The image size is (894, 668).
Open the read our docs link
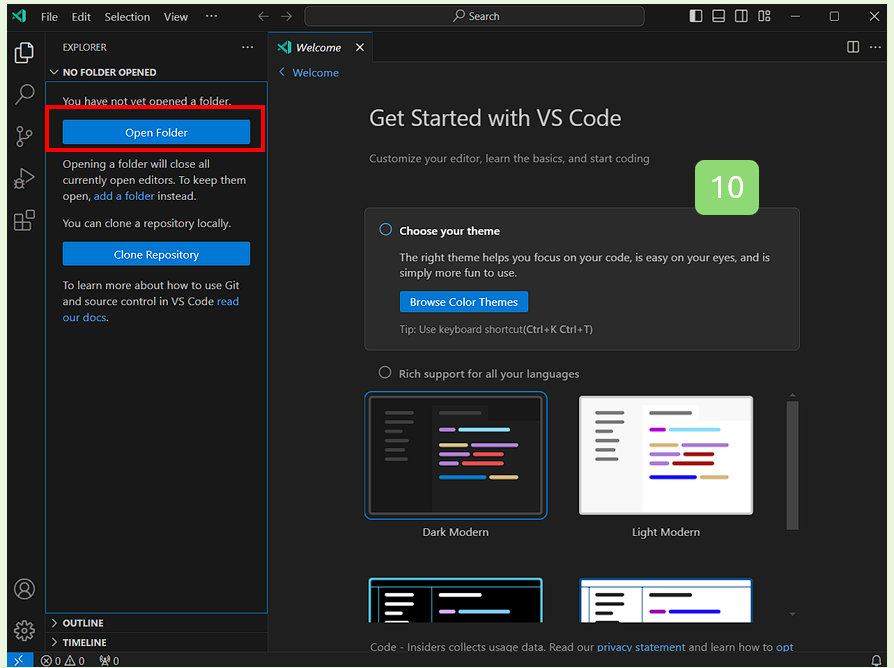(151, 309)
